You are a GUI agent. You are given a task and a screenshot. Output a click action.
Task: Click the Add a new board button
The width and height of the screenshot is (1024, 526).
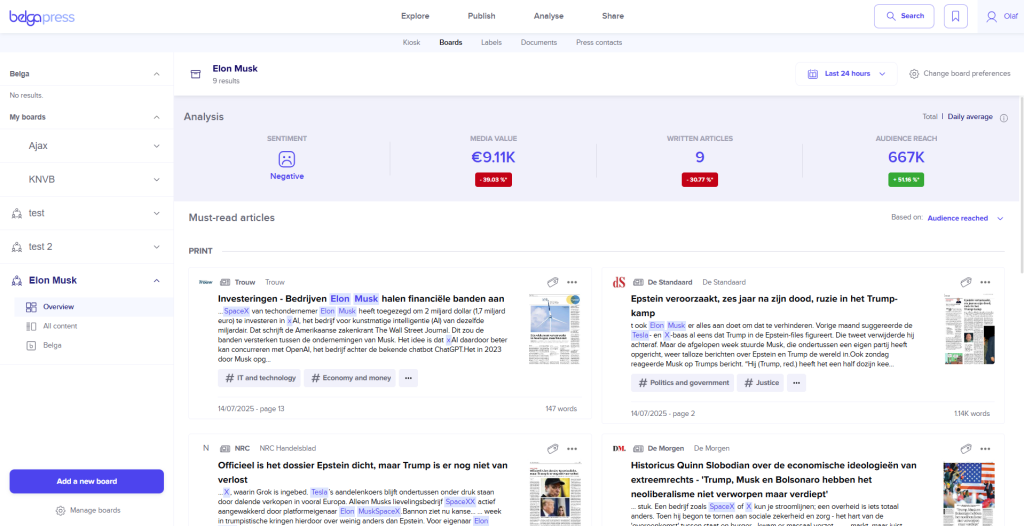click(x=87, y=481)
